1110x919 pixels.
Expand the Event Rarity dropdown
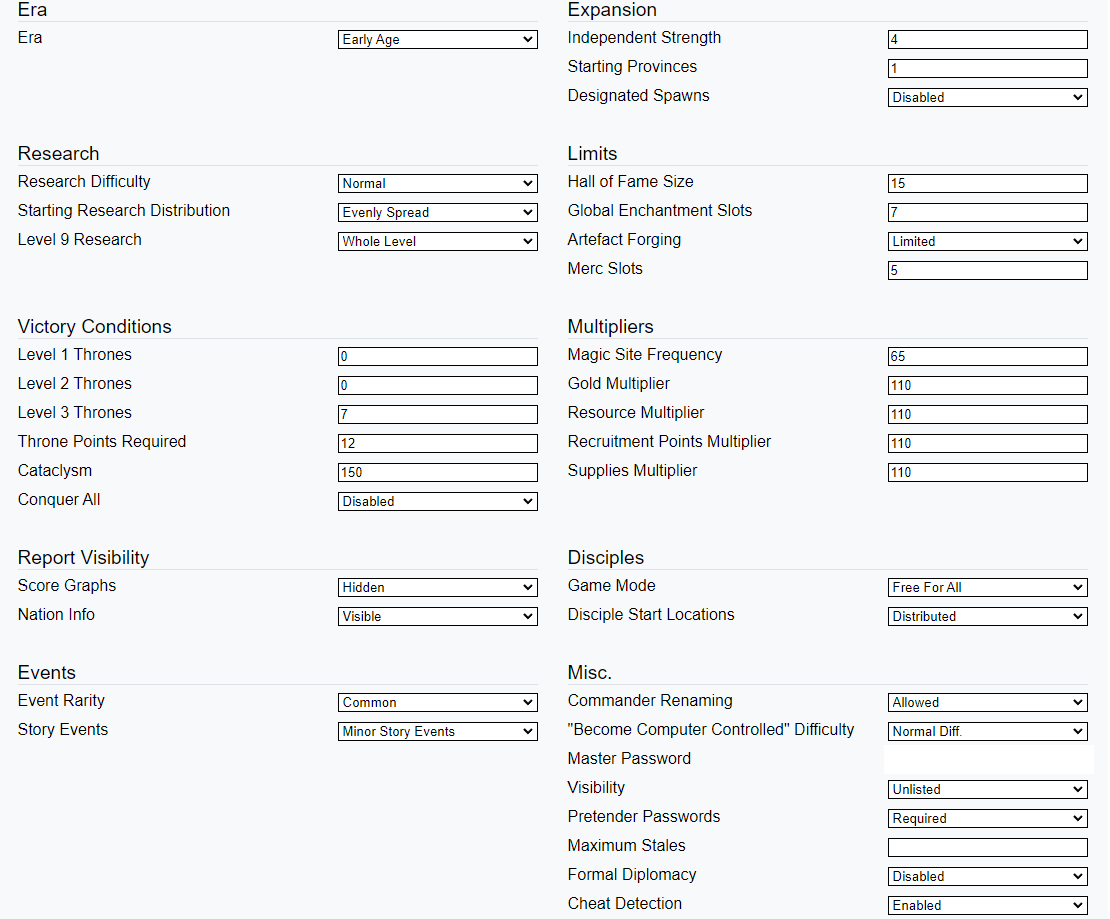437,702
